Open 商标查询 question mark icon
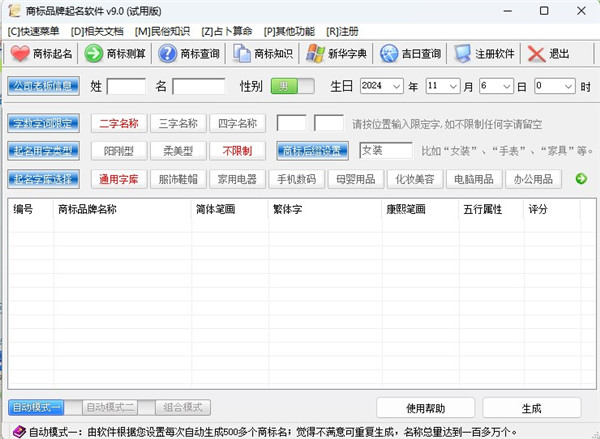 click(167, 54)
